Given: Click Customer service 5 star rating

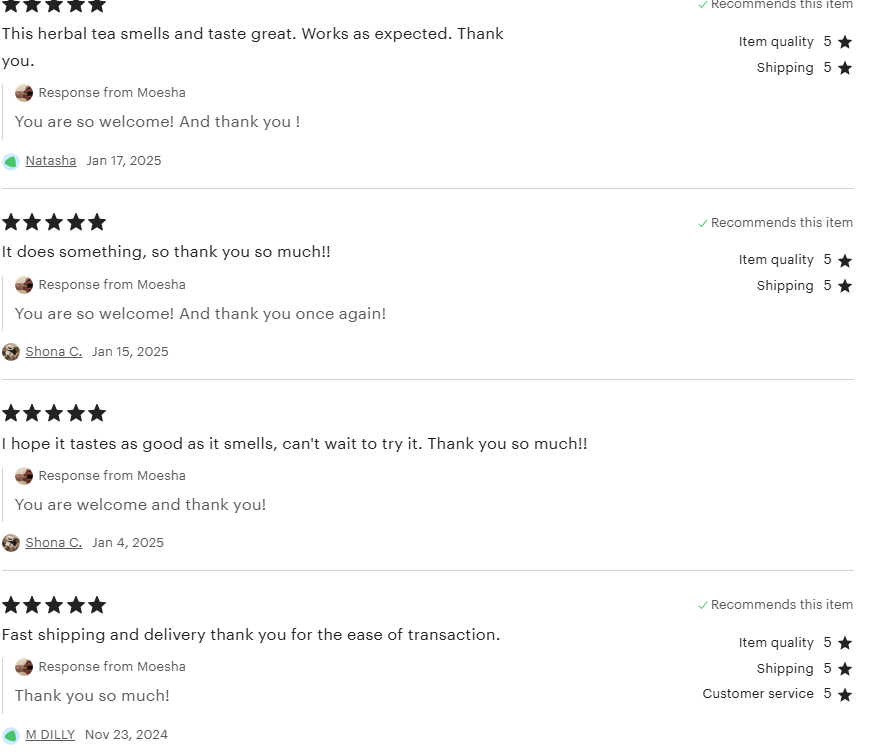Looking at the screenshot, I should tap(845, 694).
